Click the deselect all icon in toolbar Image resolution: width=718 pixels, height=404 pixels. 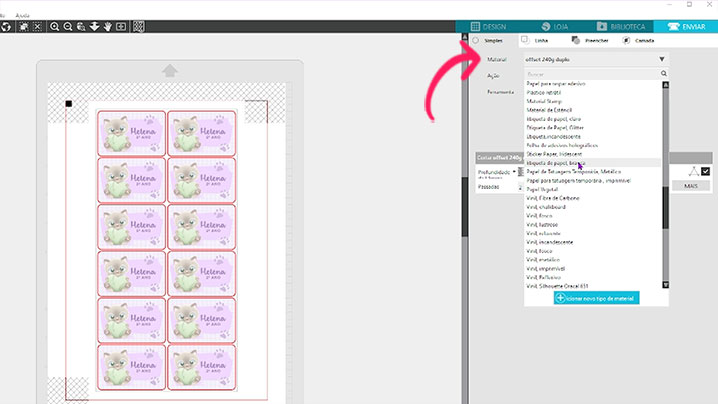(x=38, y=27)
